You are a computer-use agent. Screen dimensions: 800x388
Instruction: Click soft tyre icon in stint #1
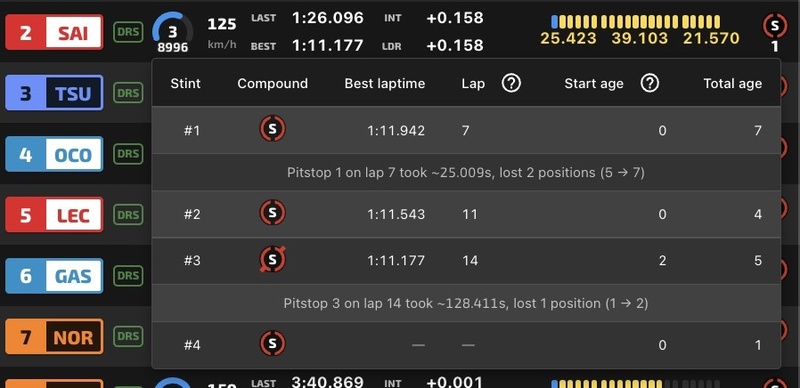coord(272,129)
